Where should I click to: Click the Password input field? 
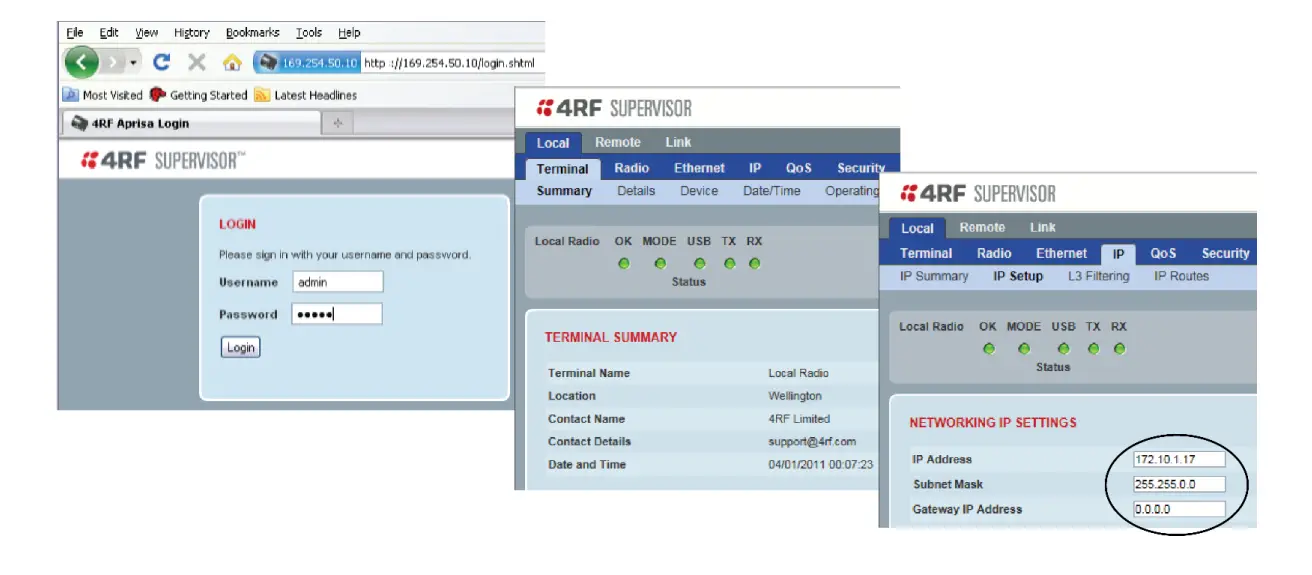click(337, 314)
